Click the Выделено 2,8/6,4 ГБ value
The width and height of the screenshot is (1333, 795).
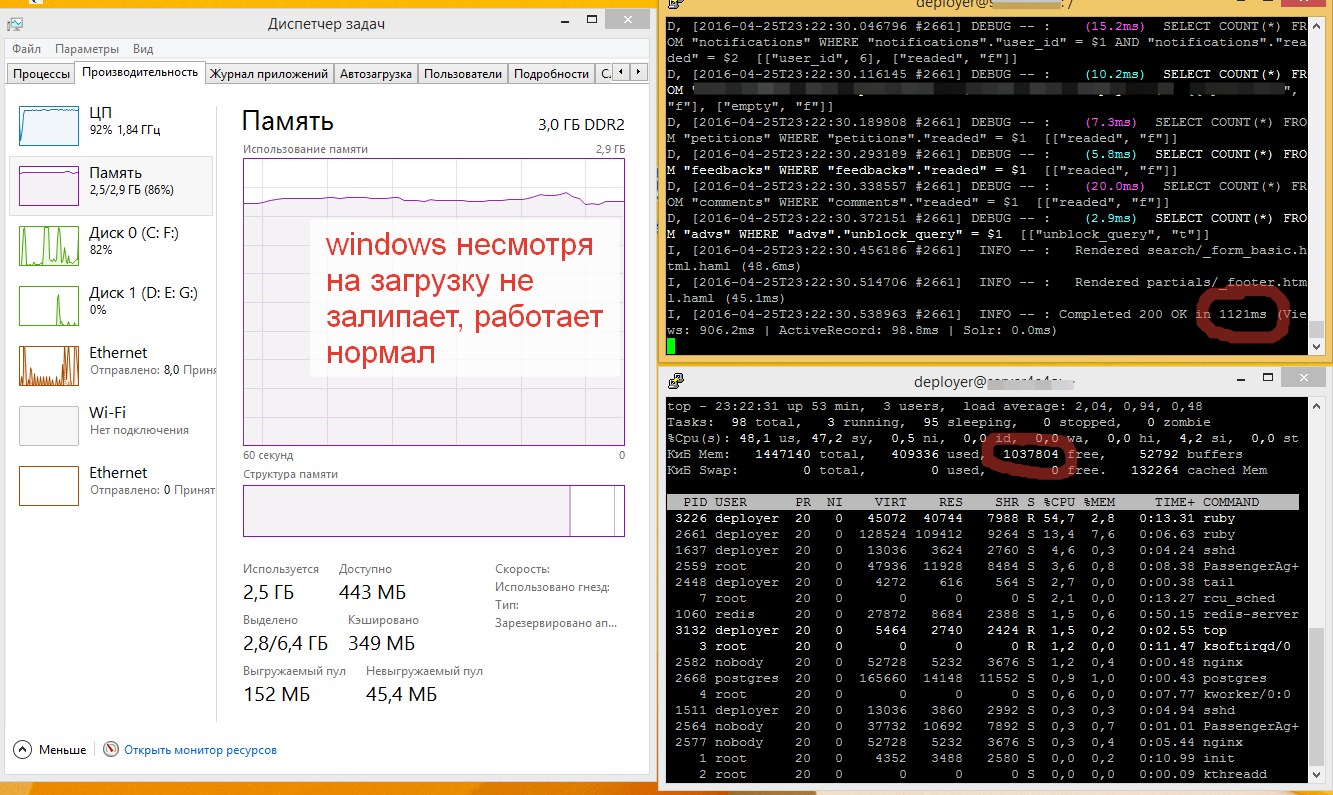pyautogui.click(x=285, y=643)
